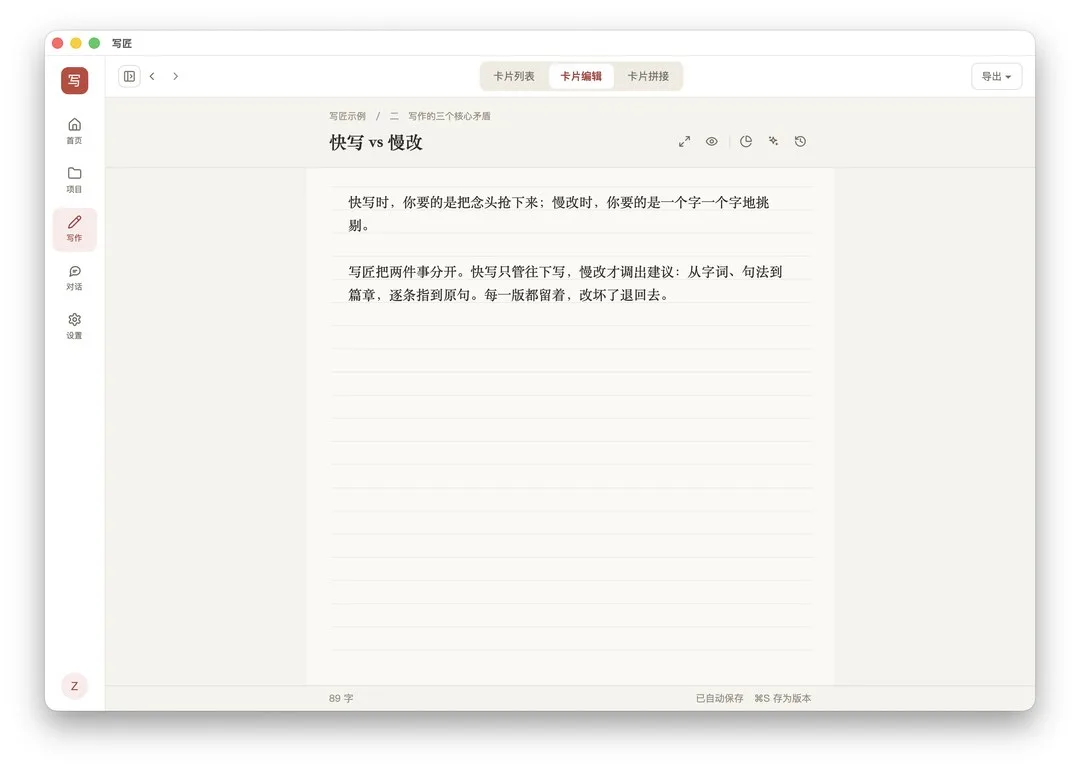Select the 卡片编辑 tab

[581, 76]
